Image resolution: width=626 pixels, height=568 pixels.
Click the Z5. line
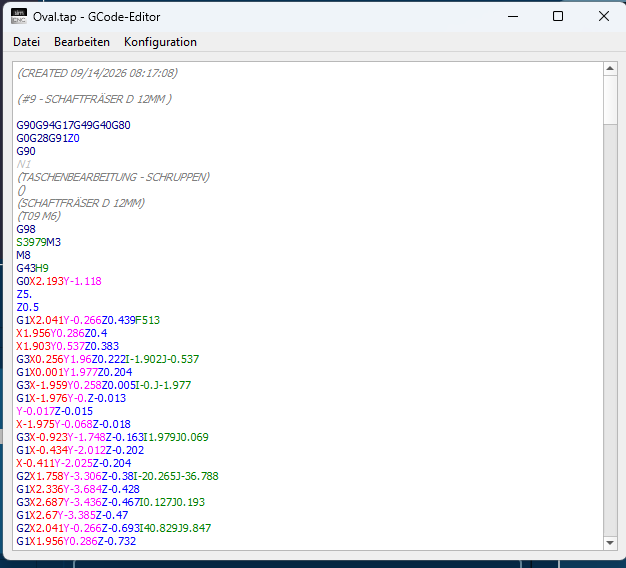pos(24,294)
